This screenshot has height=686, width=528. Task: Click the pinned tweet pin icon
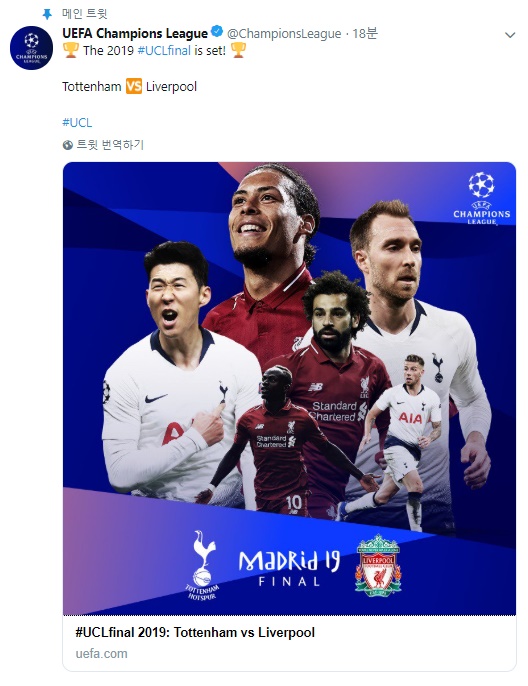pyautogui.click(x=47, y=14)
